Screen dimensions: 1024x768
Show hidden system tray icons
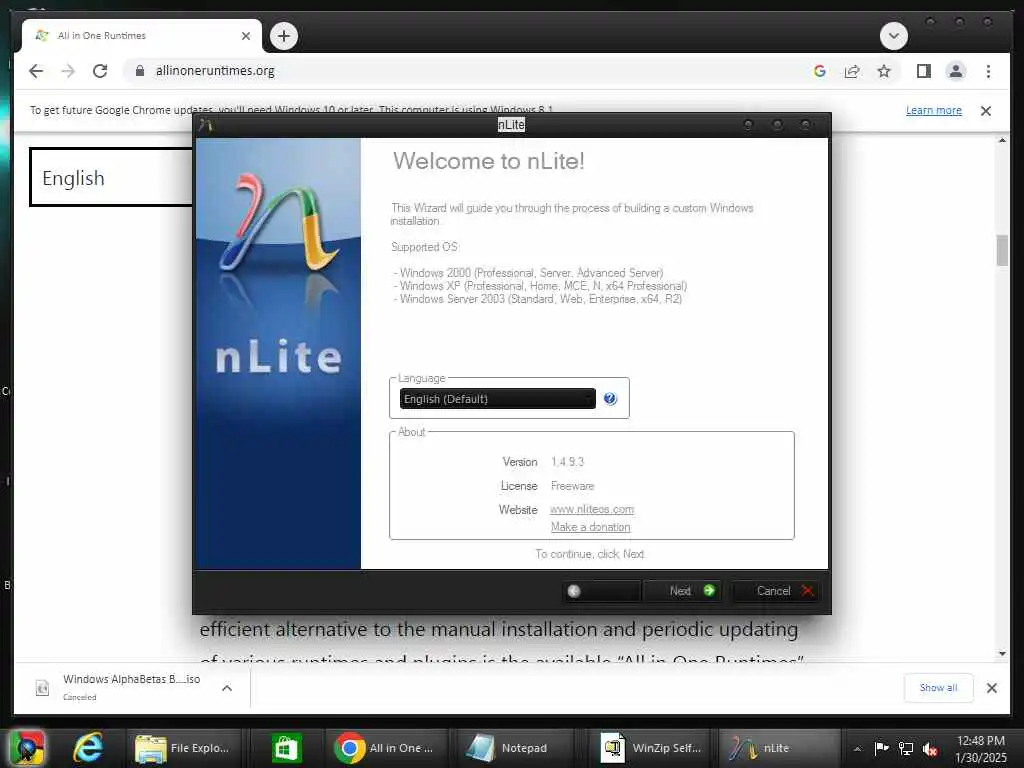tap(857, 748)
